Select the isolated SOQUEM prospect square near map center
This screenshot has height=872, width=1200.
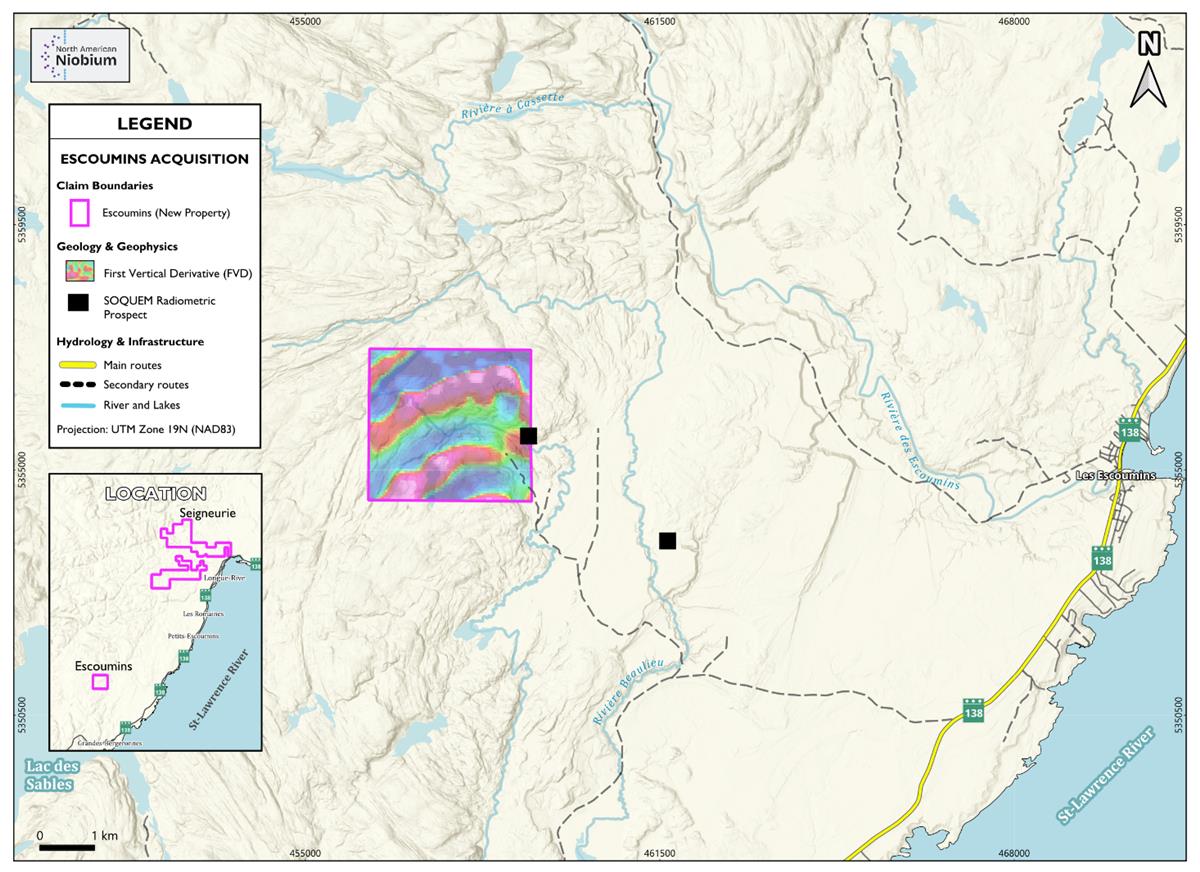(x=667, y=541)
